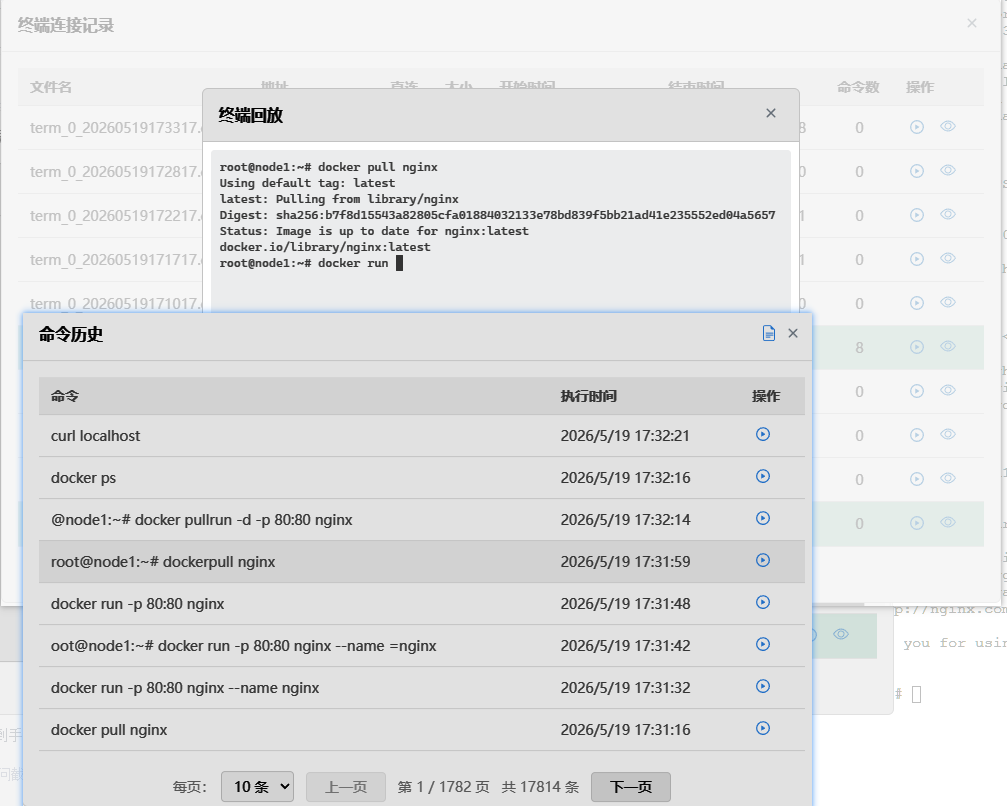Close the 命令历史 dialog
The height and width of the screenshot is (806, 1007).
pyautogui.click(x=793, y=333)
